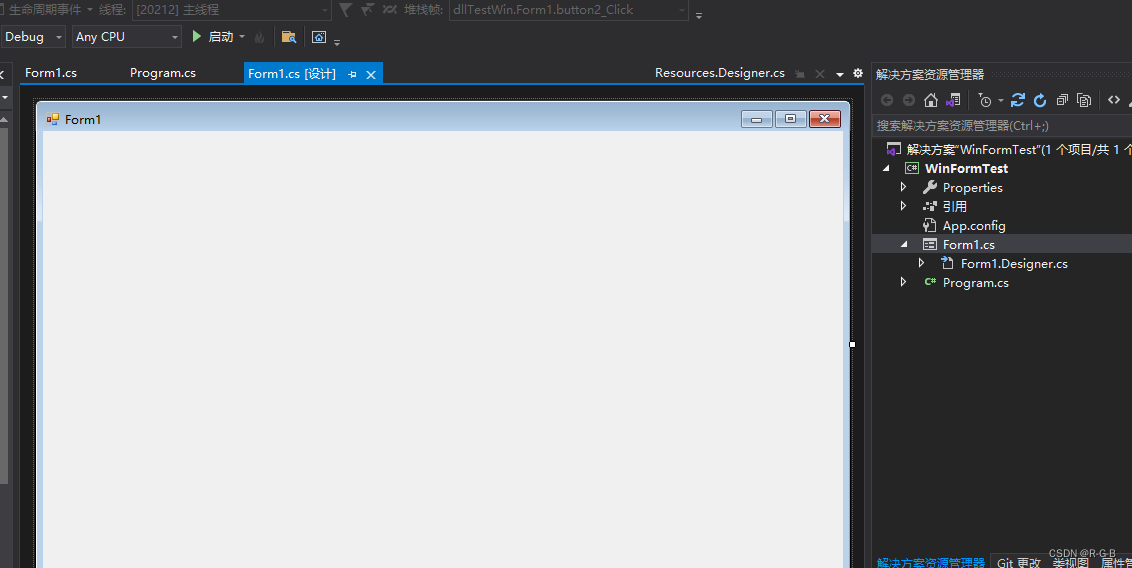The height and width of the screenshot is (568, 1132).
Task: Keep the Resources.Designer.cs preview tab open
Action: (800, 74)
